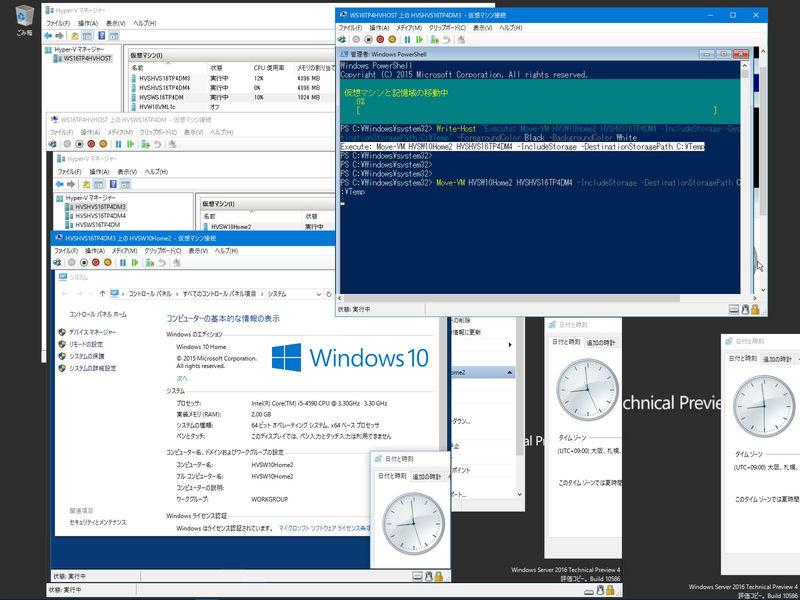Click Up folder icon in host Hyper-V Manager toolbar

click(75, 36)
